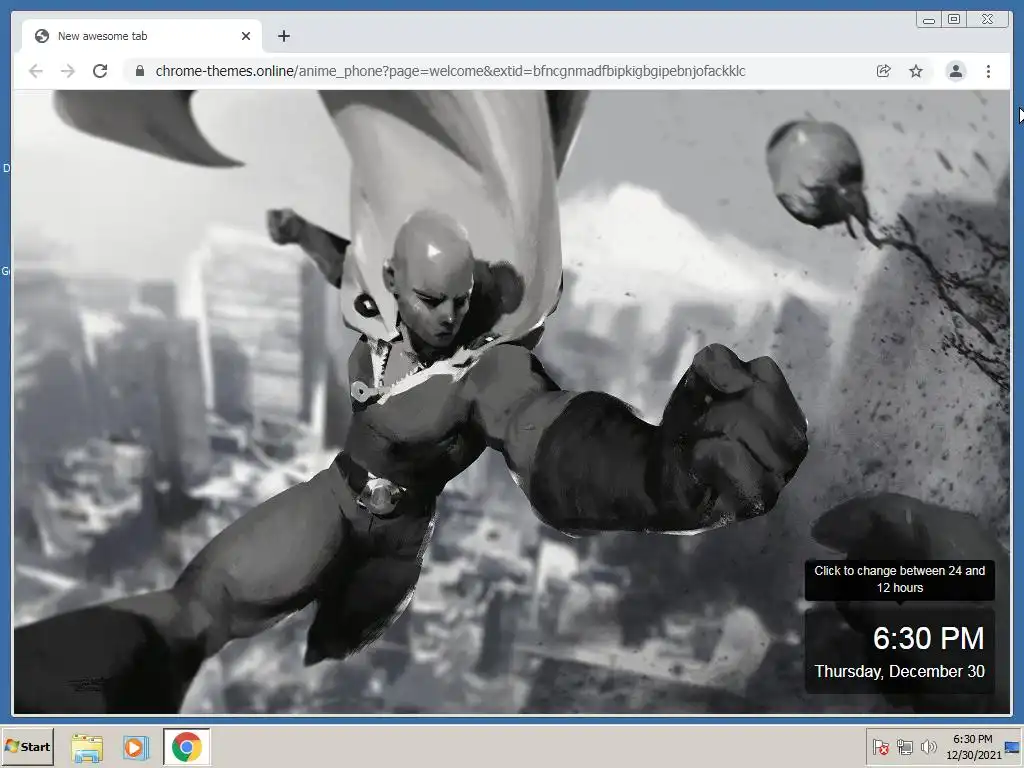Focus the chrome-themes.online address bar

(450, 71)
